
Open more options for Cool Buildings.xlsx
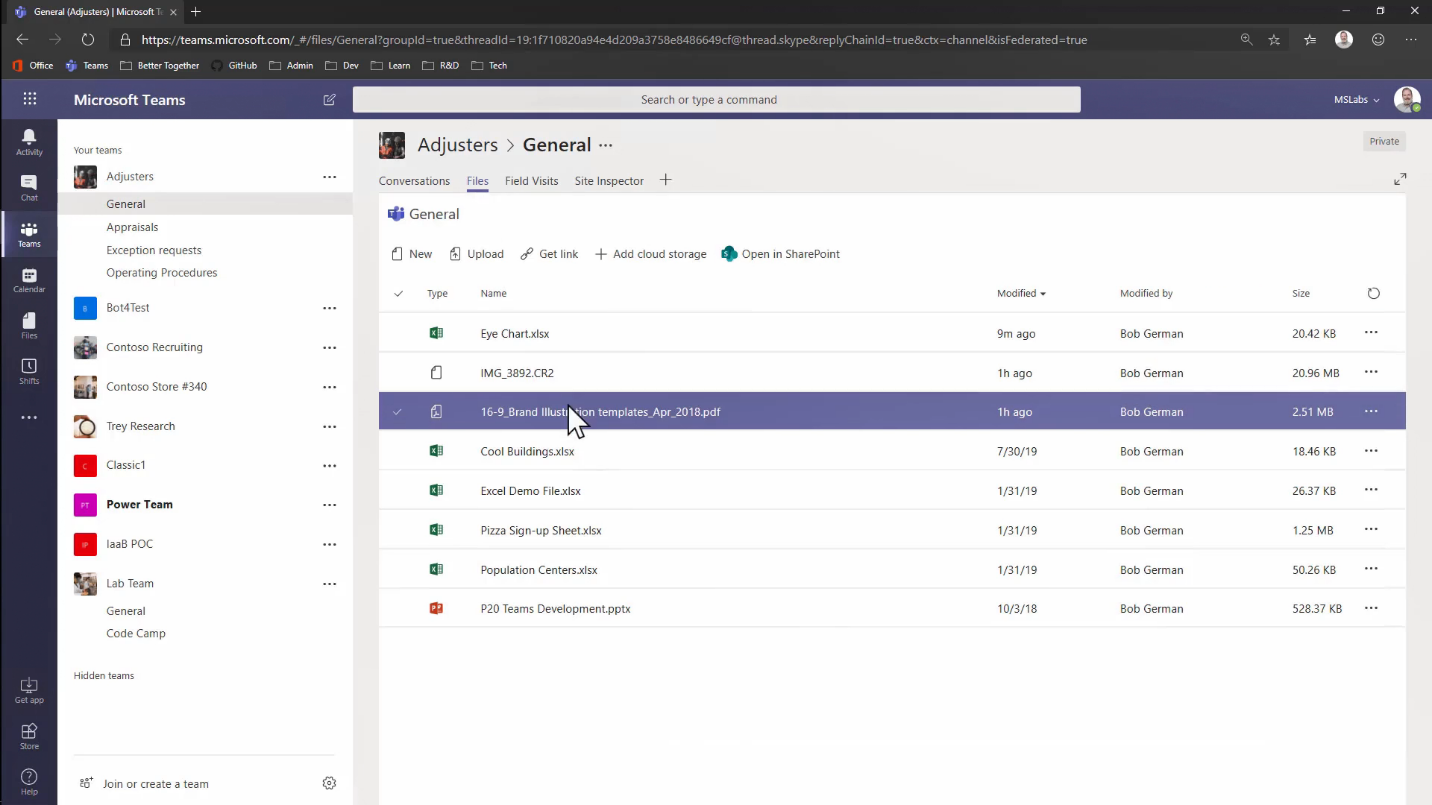click(x=1371, y=451)
